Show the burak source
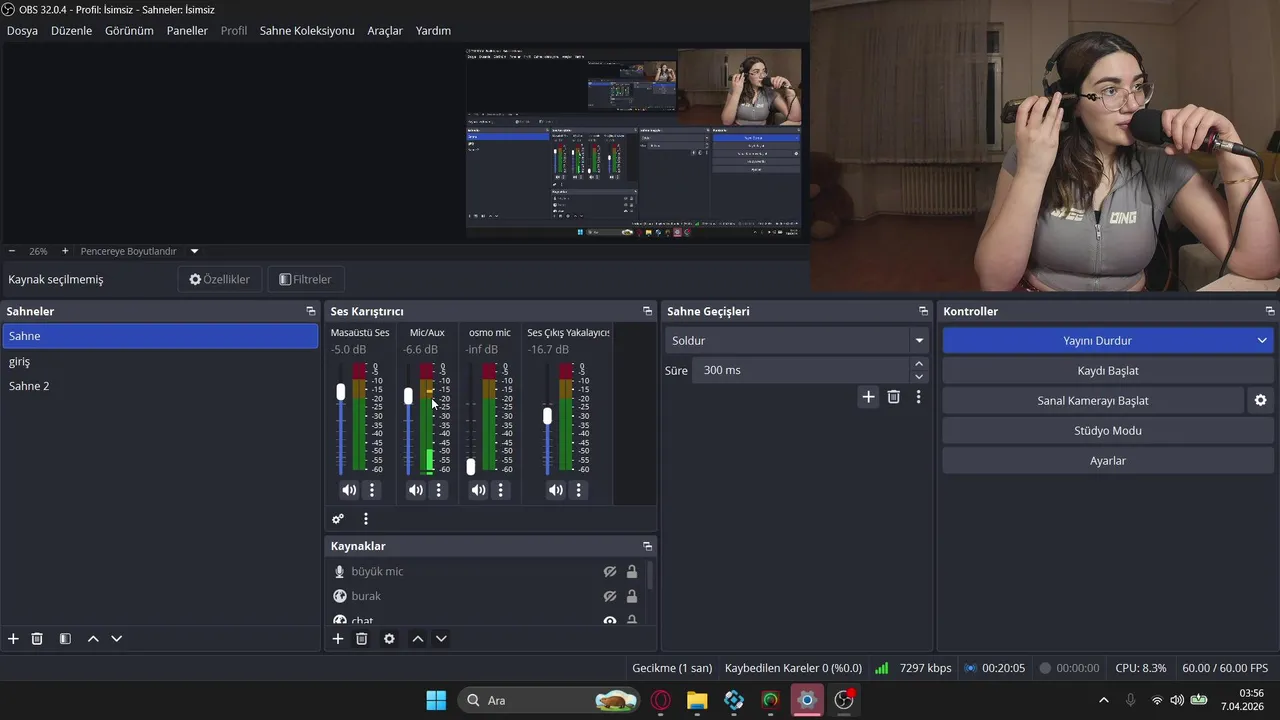 coord(609,596)
